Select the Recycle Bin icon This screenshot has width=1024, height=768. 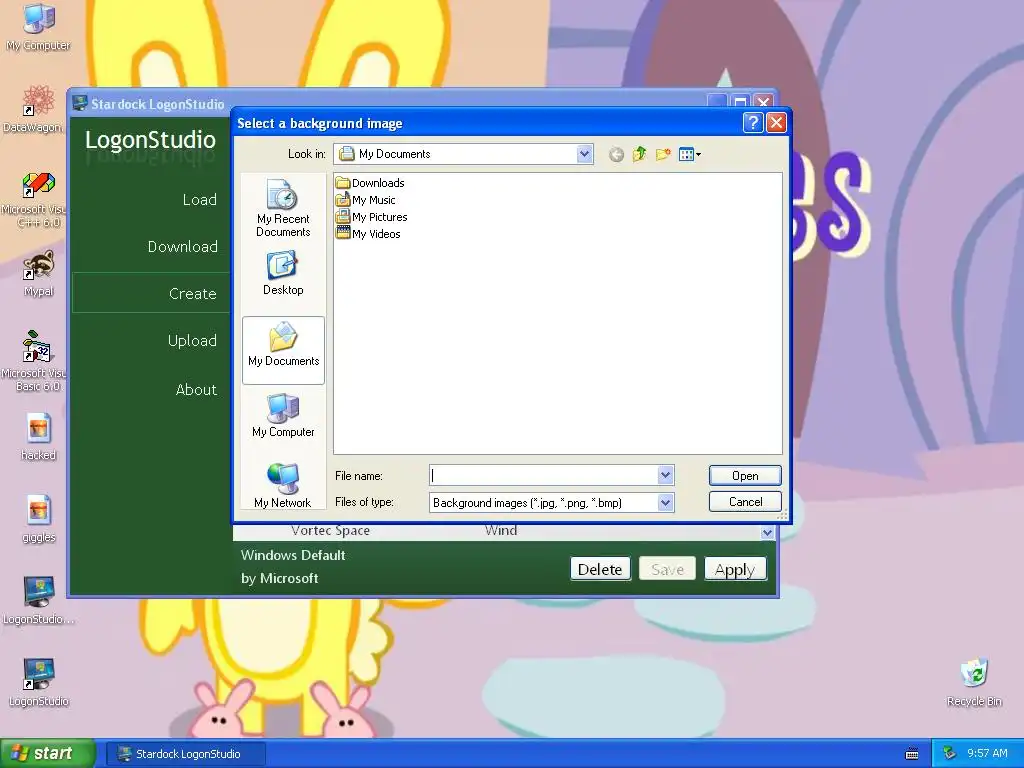974,682
